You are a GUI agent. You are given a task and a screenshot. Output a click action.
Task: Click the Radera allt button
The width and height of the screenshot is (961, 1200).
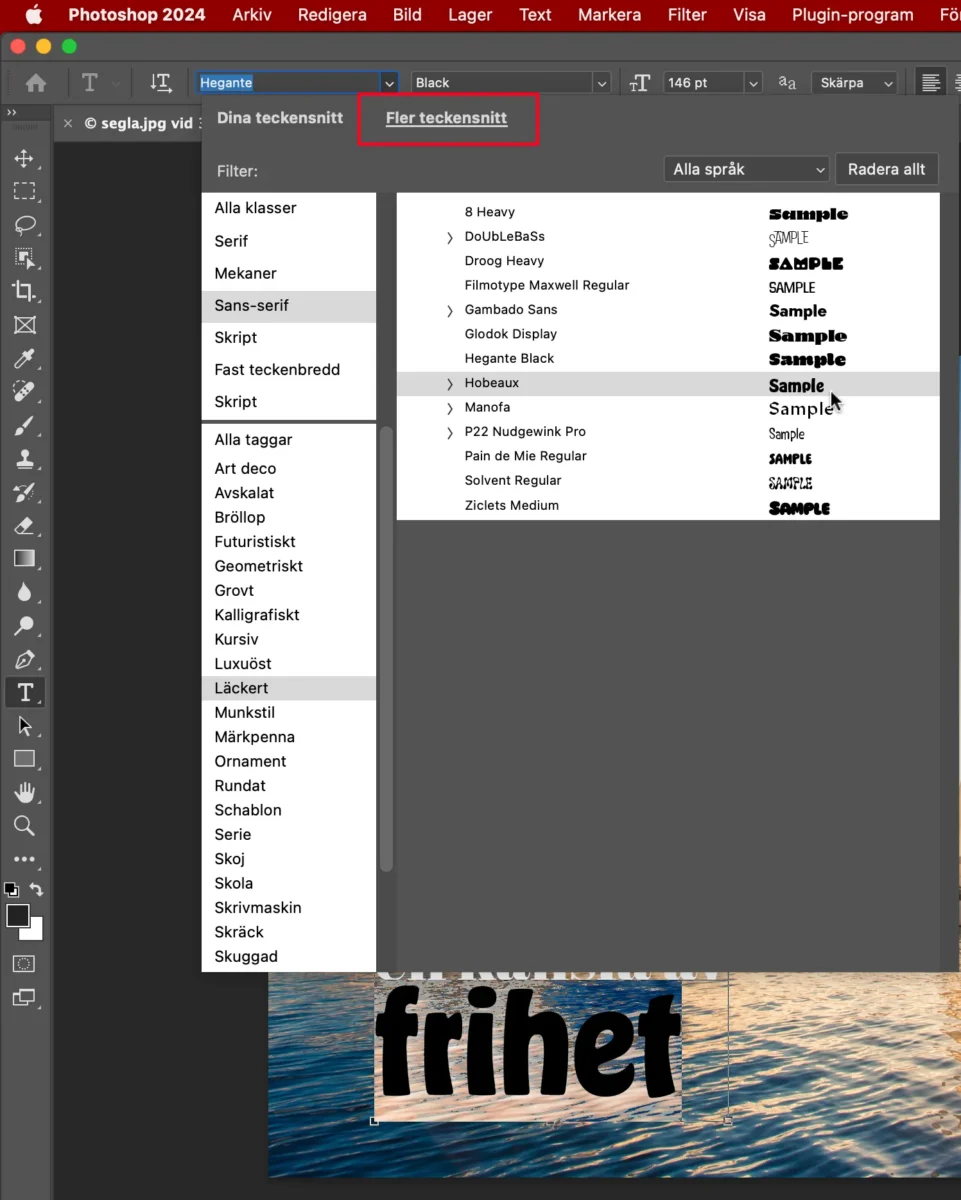(x=887, y=169)
